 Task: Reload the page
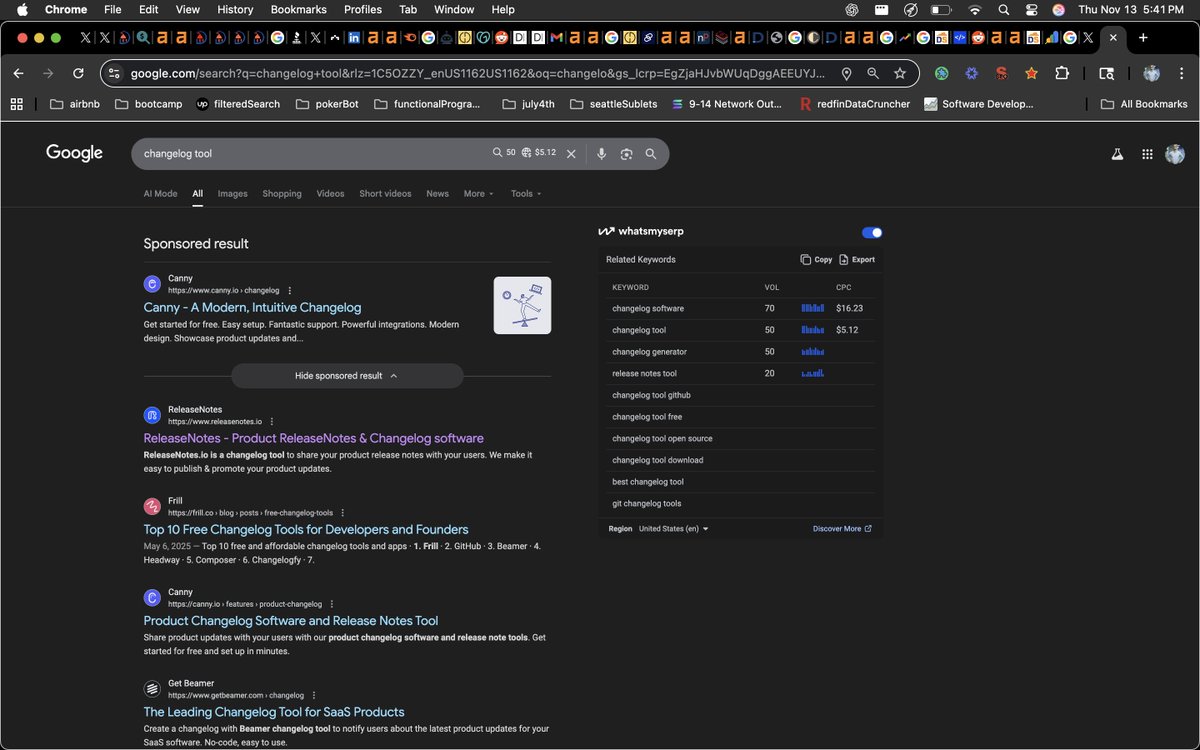(78, 74)
